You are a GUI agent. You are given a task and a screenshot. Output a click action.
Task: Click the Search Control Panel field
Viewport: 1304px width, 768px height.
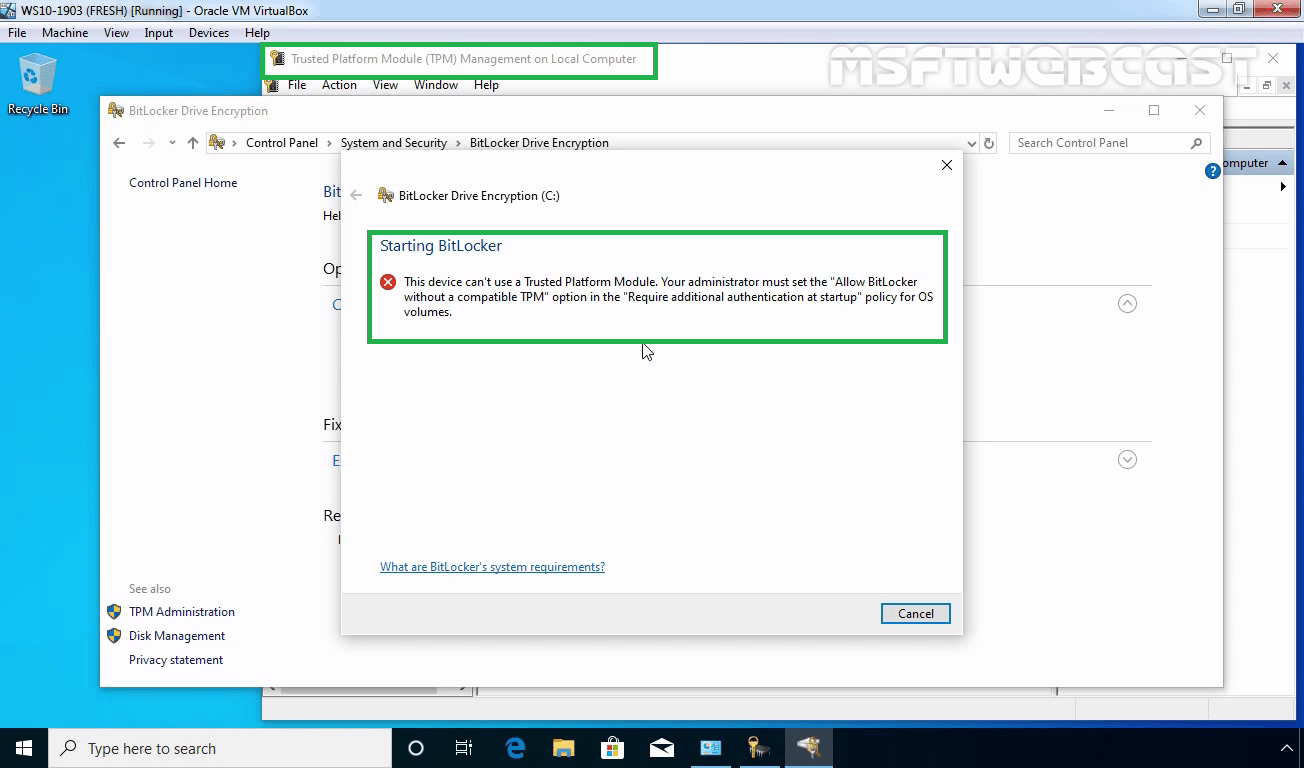tap(1109, 143)
